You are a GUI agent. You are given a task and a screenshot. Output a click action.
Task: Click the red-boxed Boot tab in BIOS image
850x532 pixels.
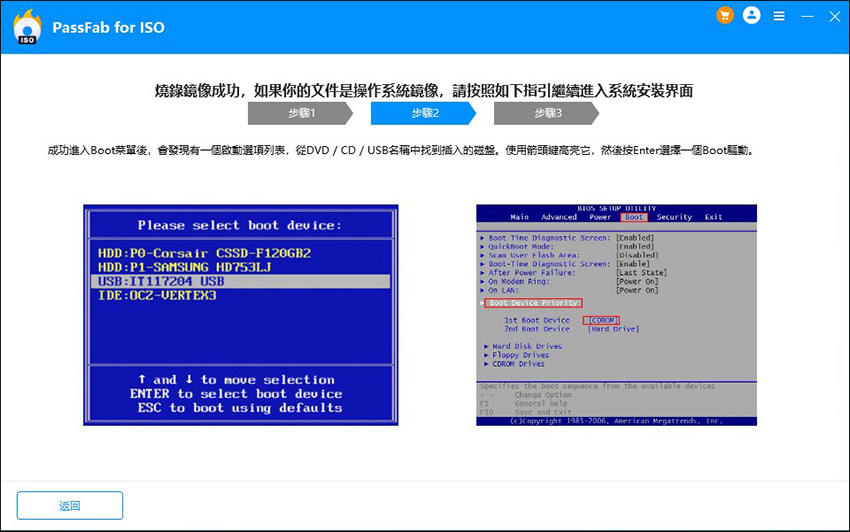pyautogui.click(x=634, y=217)
